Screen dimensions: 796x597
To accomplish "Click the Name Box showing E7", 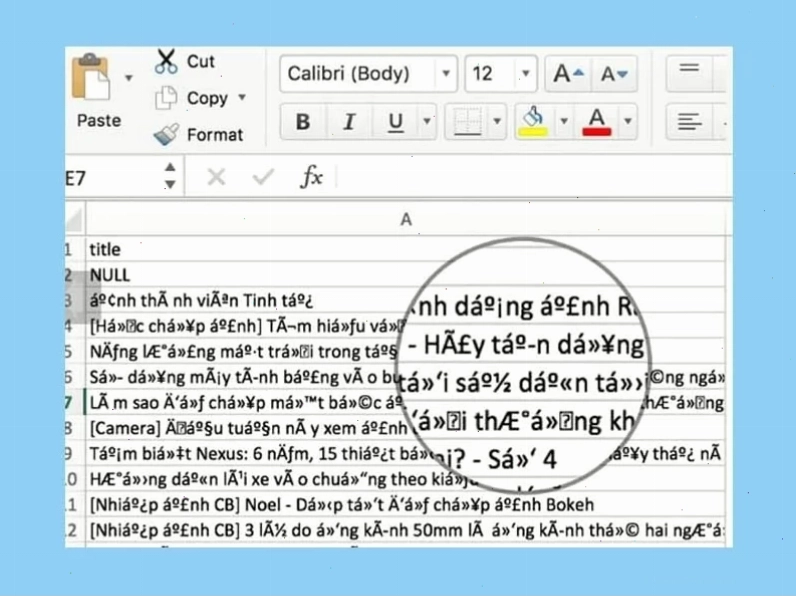I will point(112,178).
